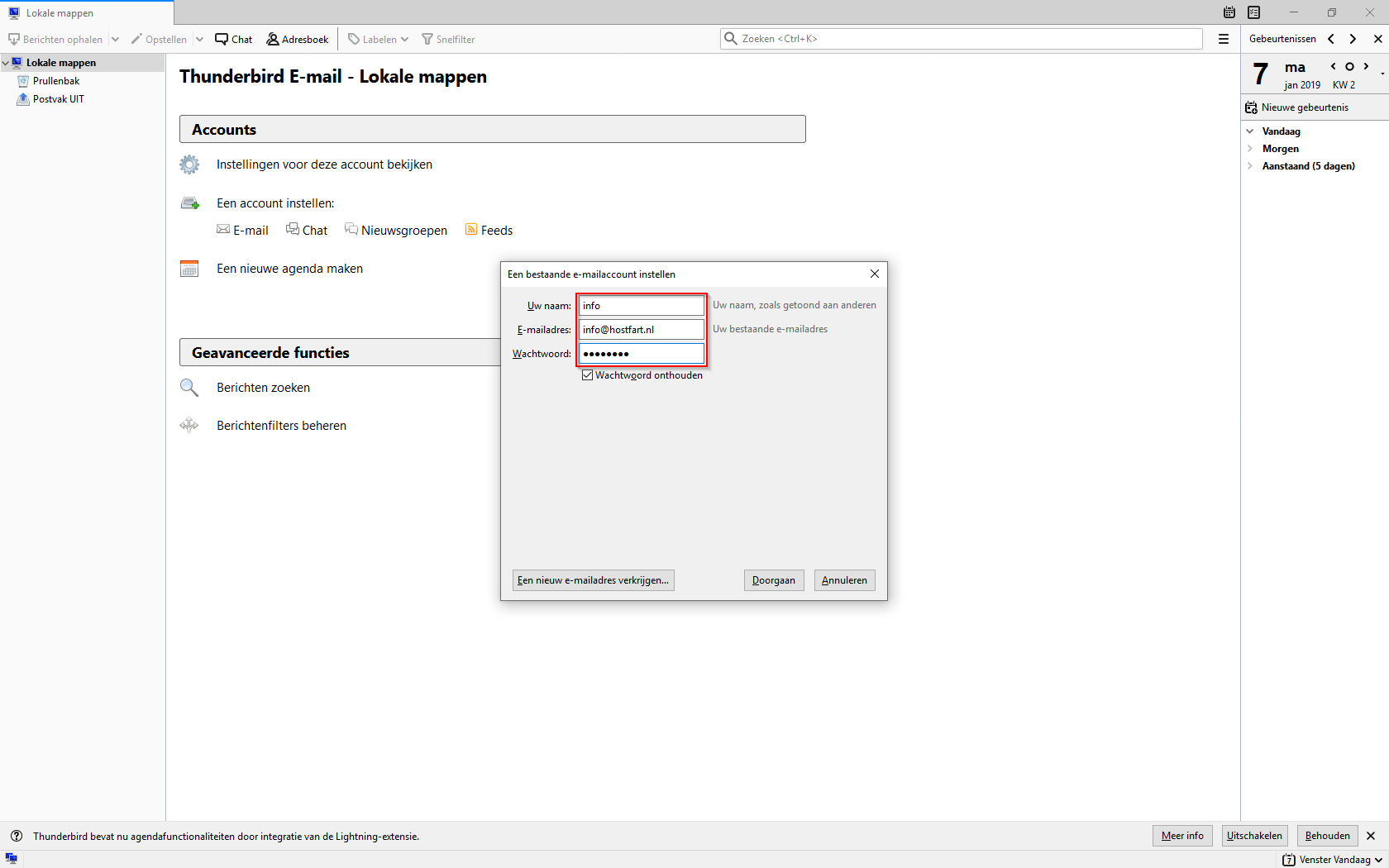Open Instellingen voor deze account bekijken
1389x868 pixels.
click(324, 165)
